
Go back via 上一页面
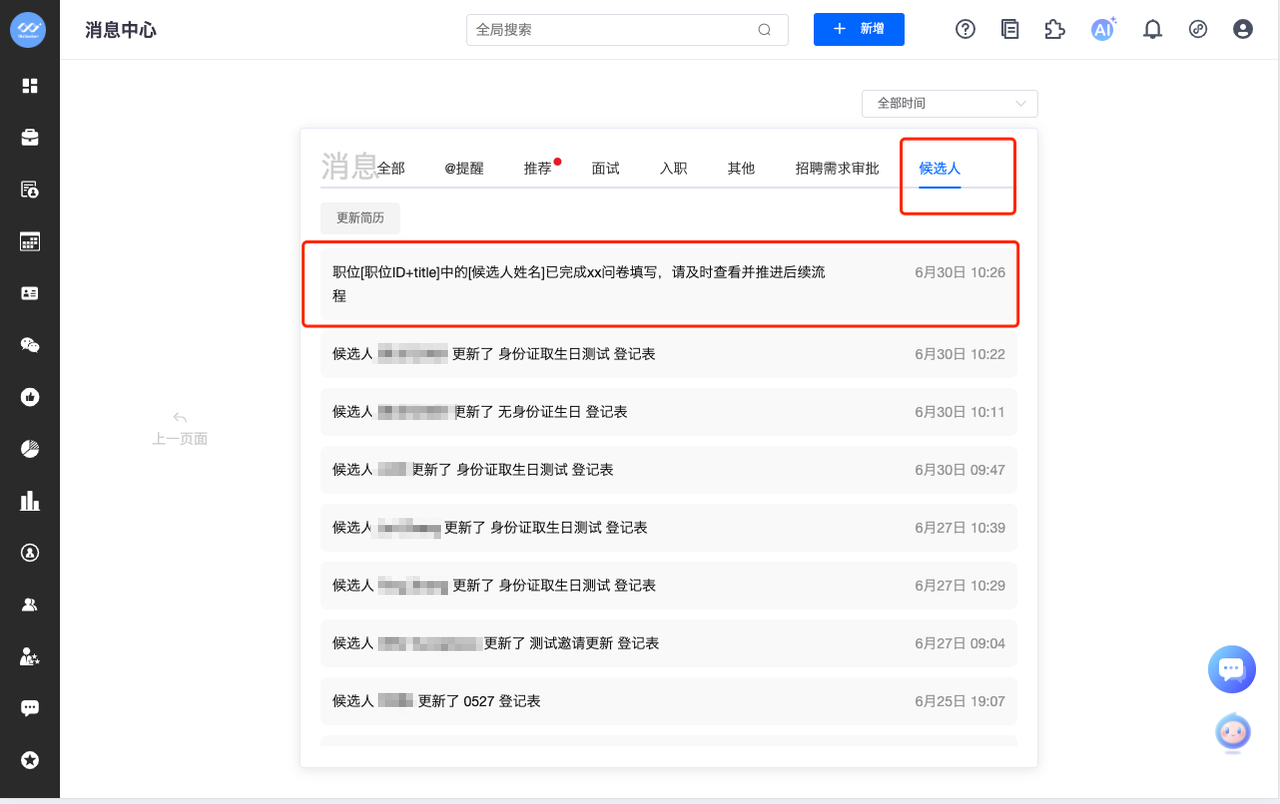click(180, 429)
